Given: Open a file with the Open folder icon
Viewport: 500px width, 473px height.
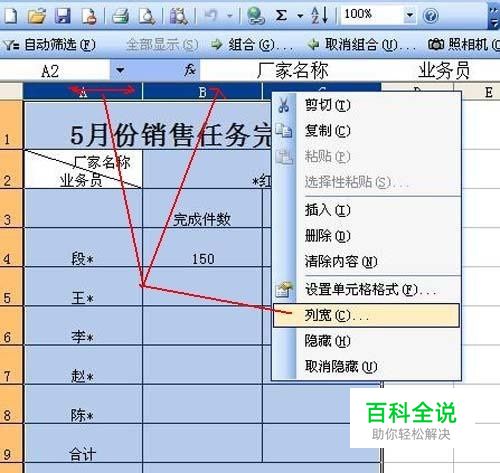Looking at the screenshot, I should coord(37,15).
